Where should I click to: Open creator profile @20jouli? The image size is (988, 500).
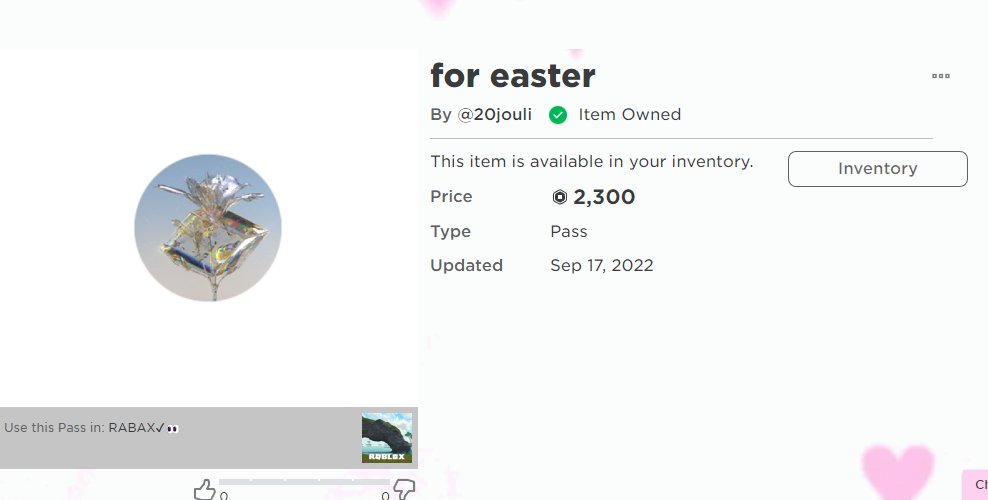[x=495, y=115]
